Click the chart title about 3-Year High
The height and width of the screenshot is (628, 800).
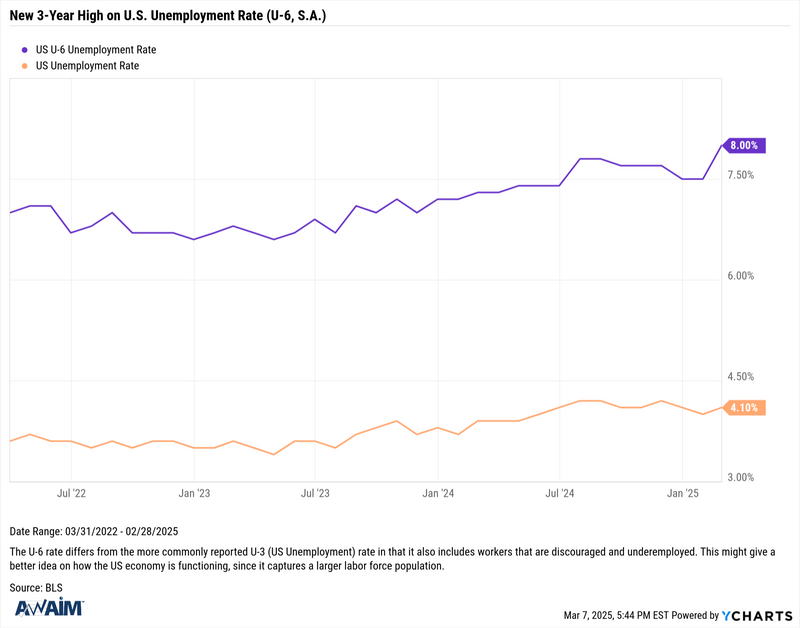click(168, 15)
